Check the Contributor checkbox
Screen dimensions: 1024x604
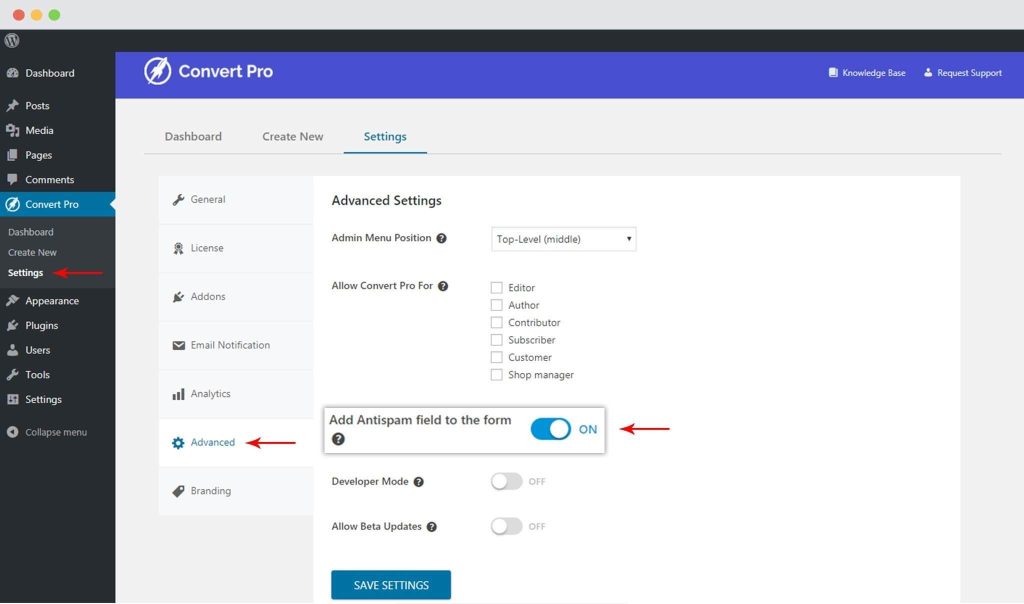496,323
